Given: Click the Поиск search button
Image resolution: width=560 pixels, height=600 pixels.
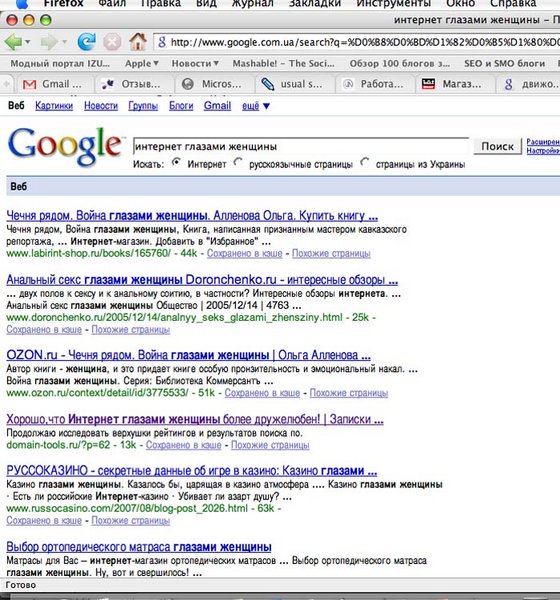Looking at the screenshot, I should tap(497, 146).
